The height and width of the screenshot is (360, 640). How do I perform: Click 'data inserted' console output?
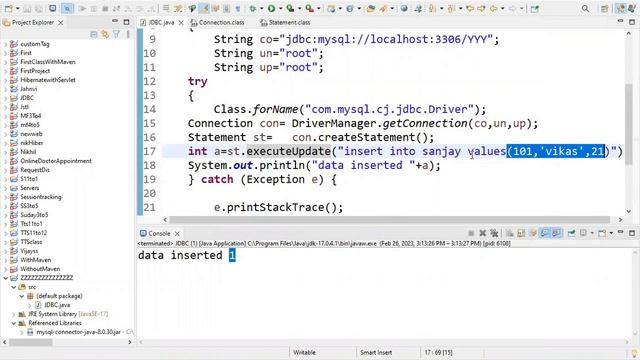(187, 256)
